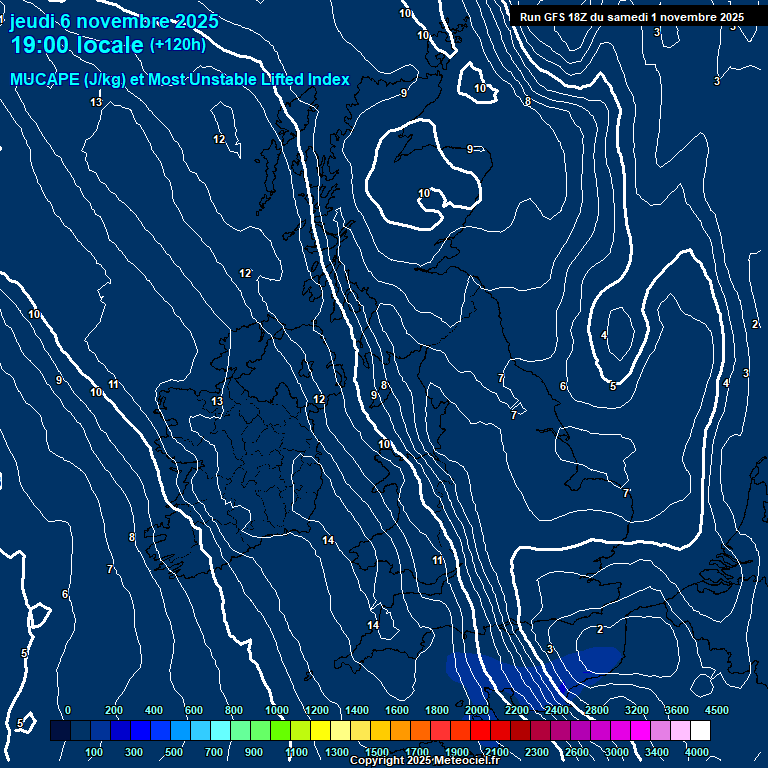The image size is (768, 768).
Task: Click the 19:00 locale time label
Action: click(77, 45)
